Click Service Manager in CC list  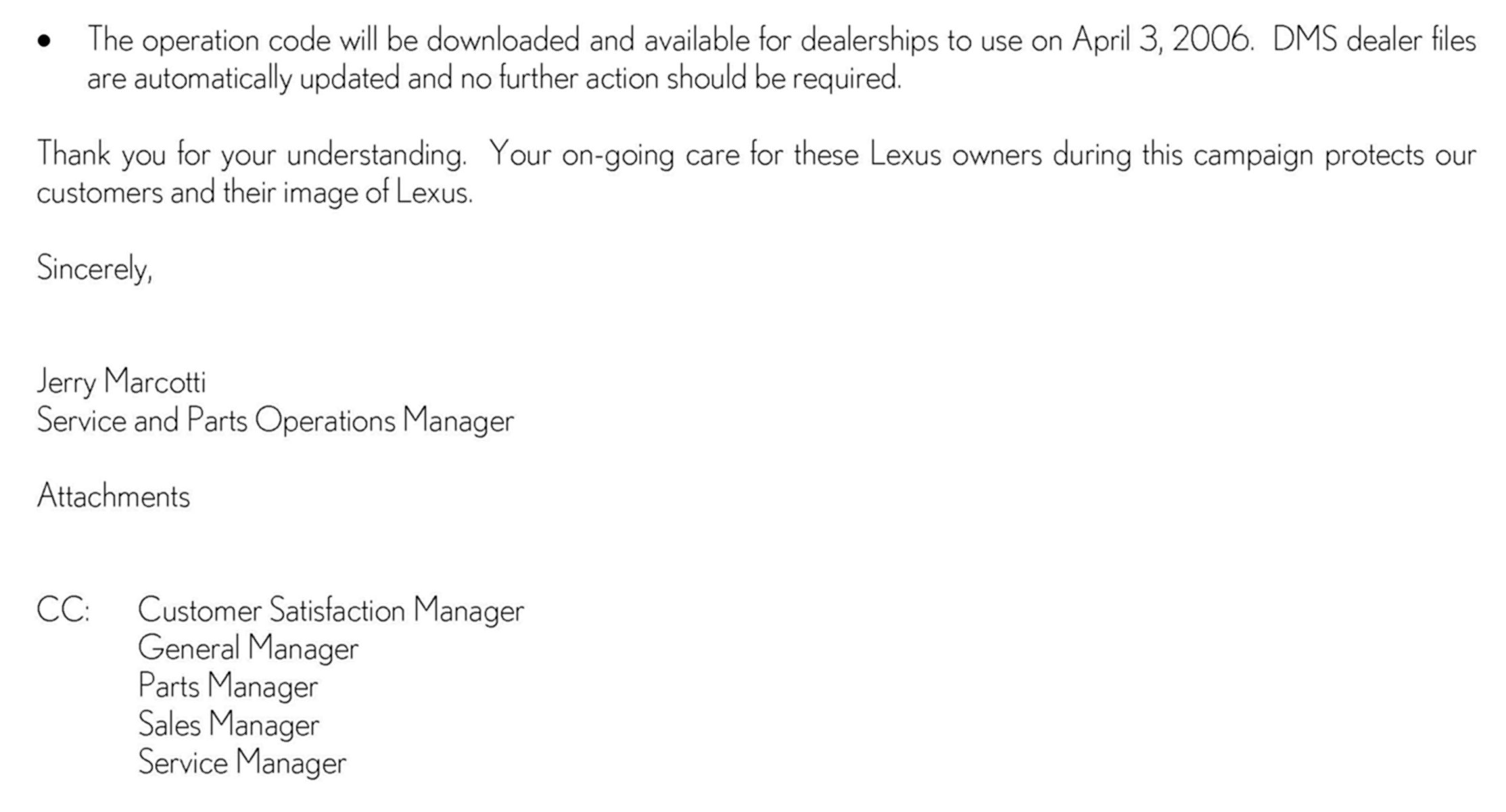point(242,763)
